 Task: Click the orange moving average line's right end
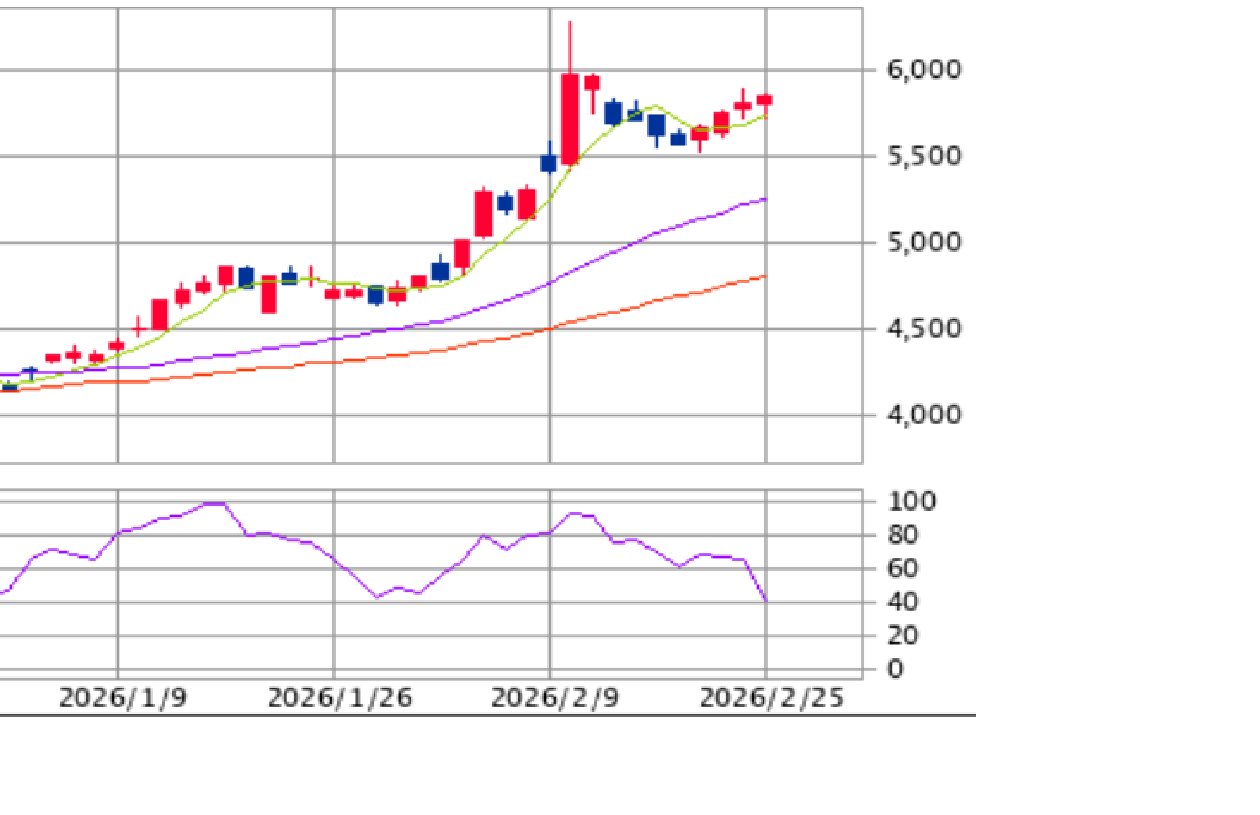[x=765, y=276]
